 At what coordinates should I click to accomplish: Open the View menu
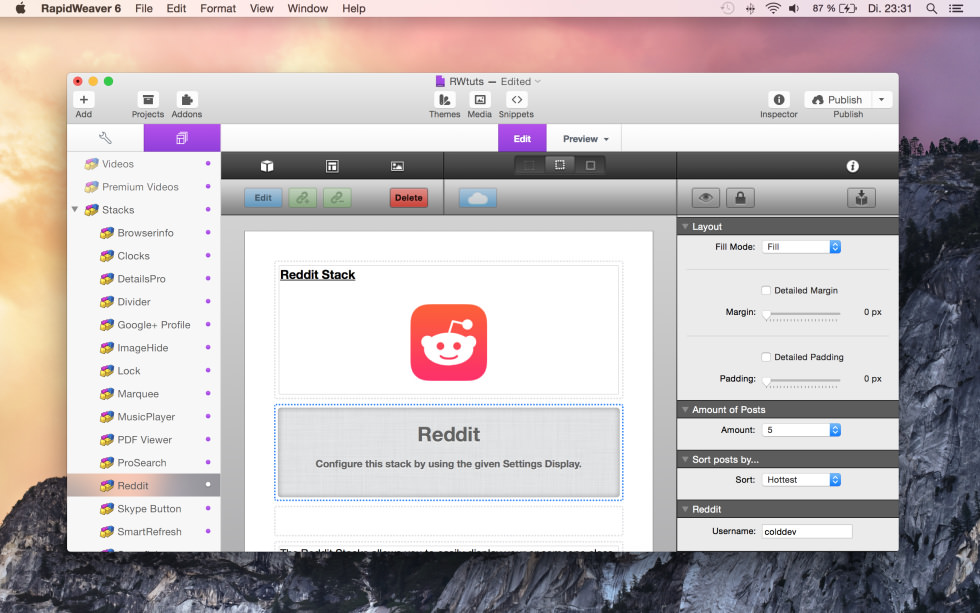coord(261,9)
